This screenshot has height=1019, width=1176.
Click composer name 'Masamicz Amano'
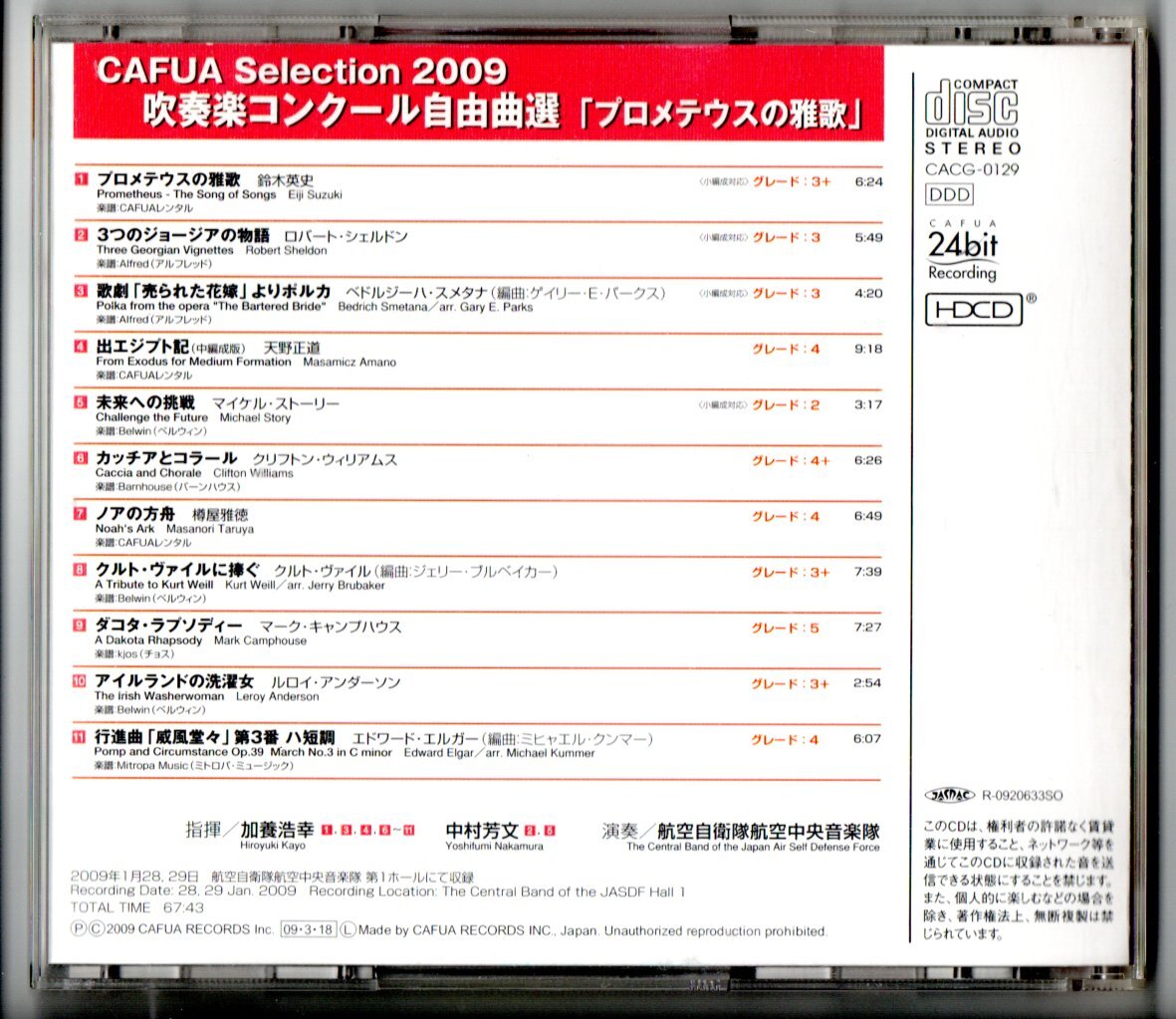click(350, 362)
